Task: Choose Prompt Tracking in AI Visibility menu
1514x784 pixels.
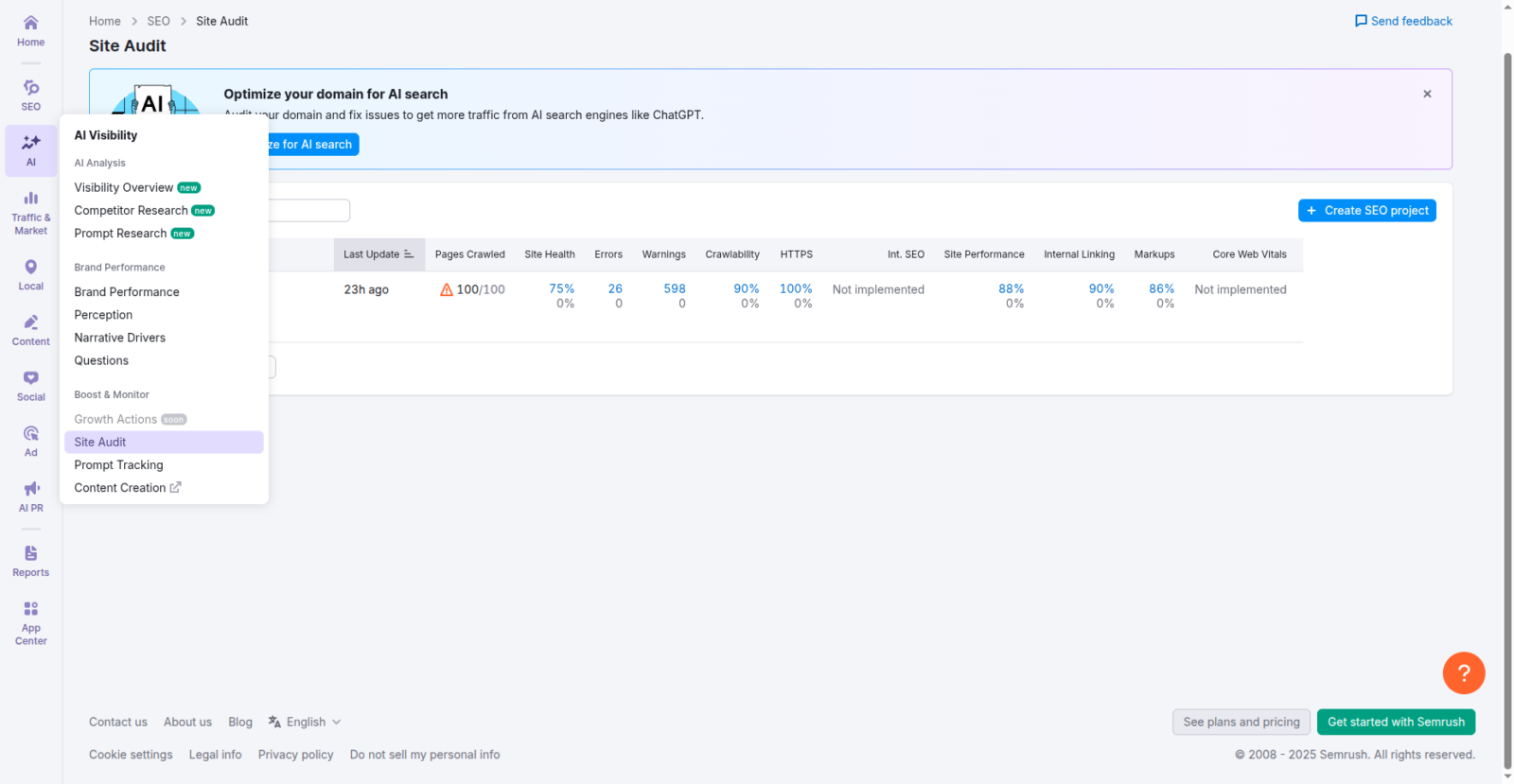Action: point(118,464)
